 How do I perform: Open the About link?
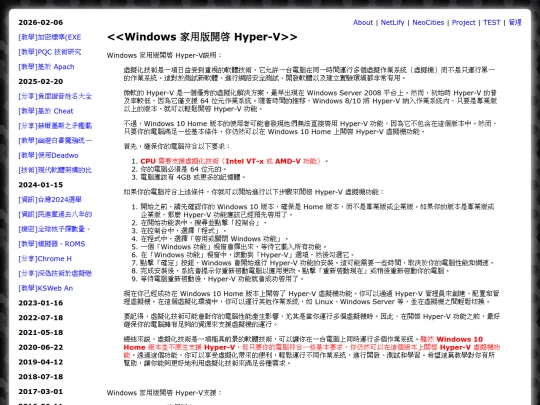click(363, 22)
